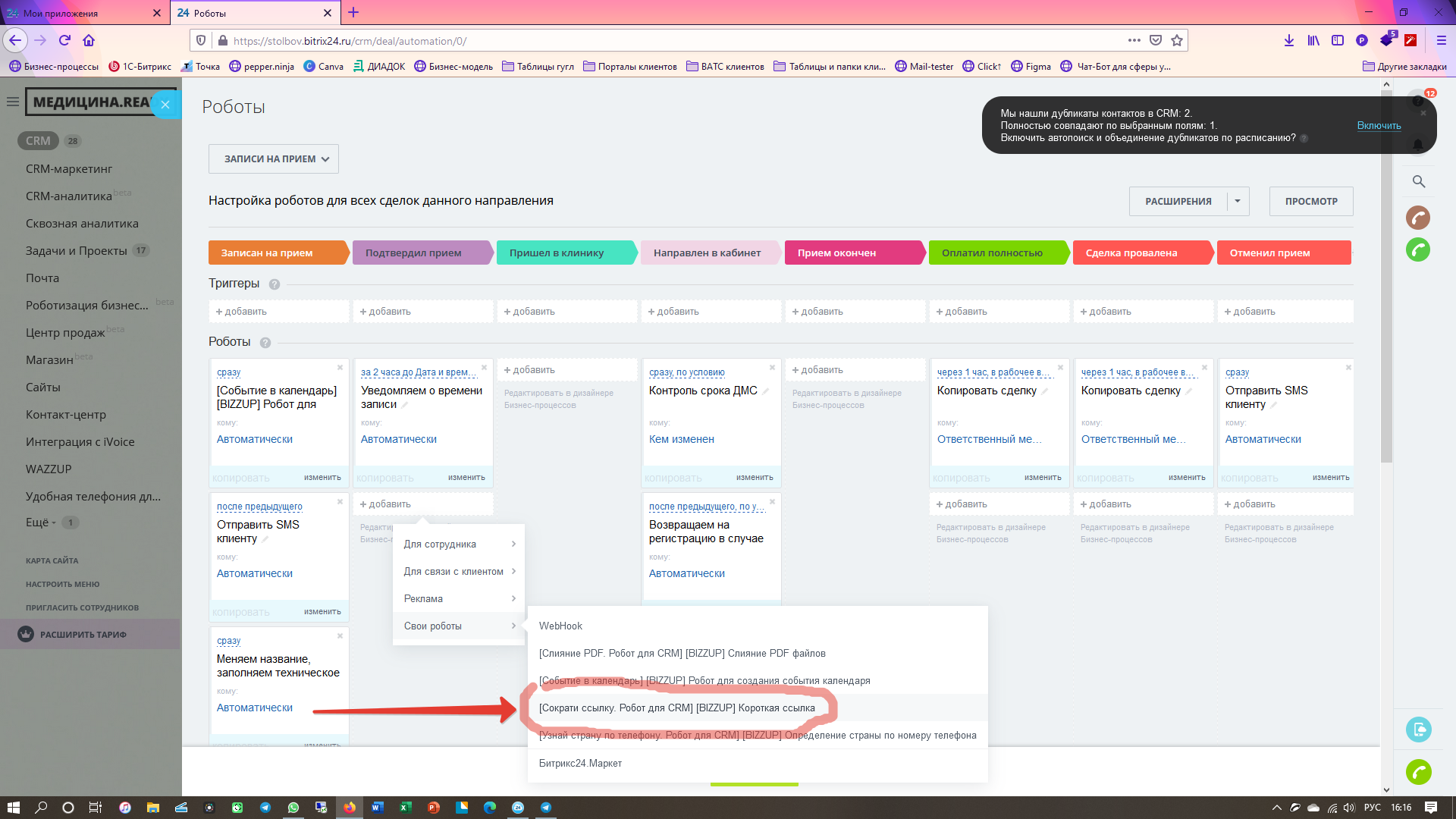Click the Firefox home button

[89, 41]
